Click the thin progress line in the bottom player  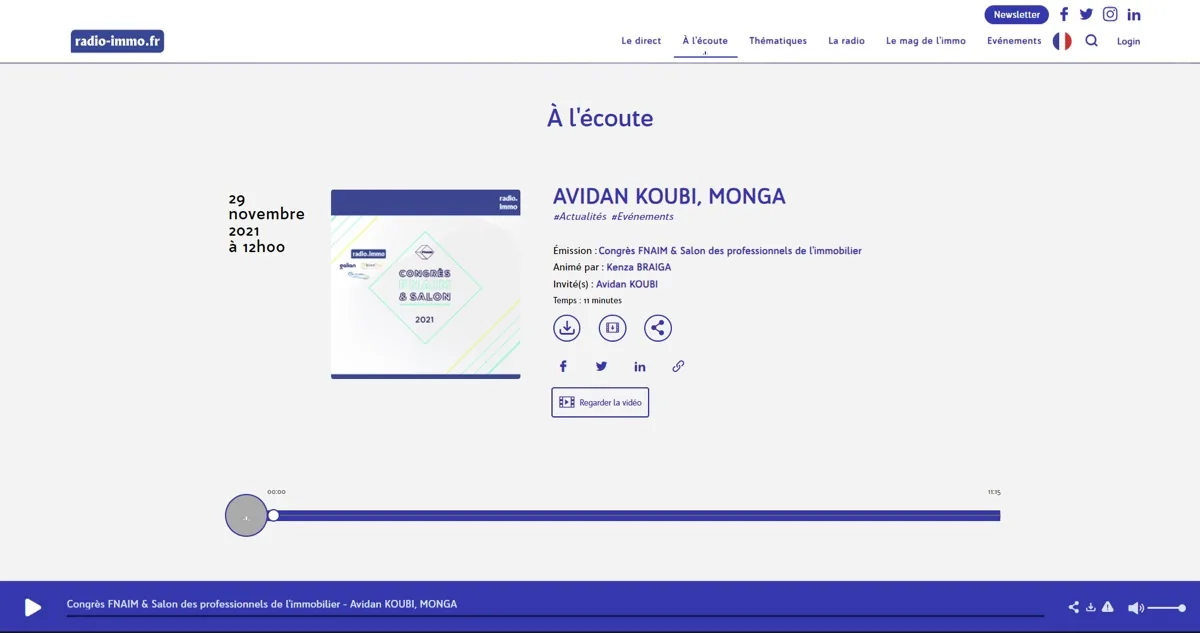[x=555, y=616]
